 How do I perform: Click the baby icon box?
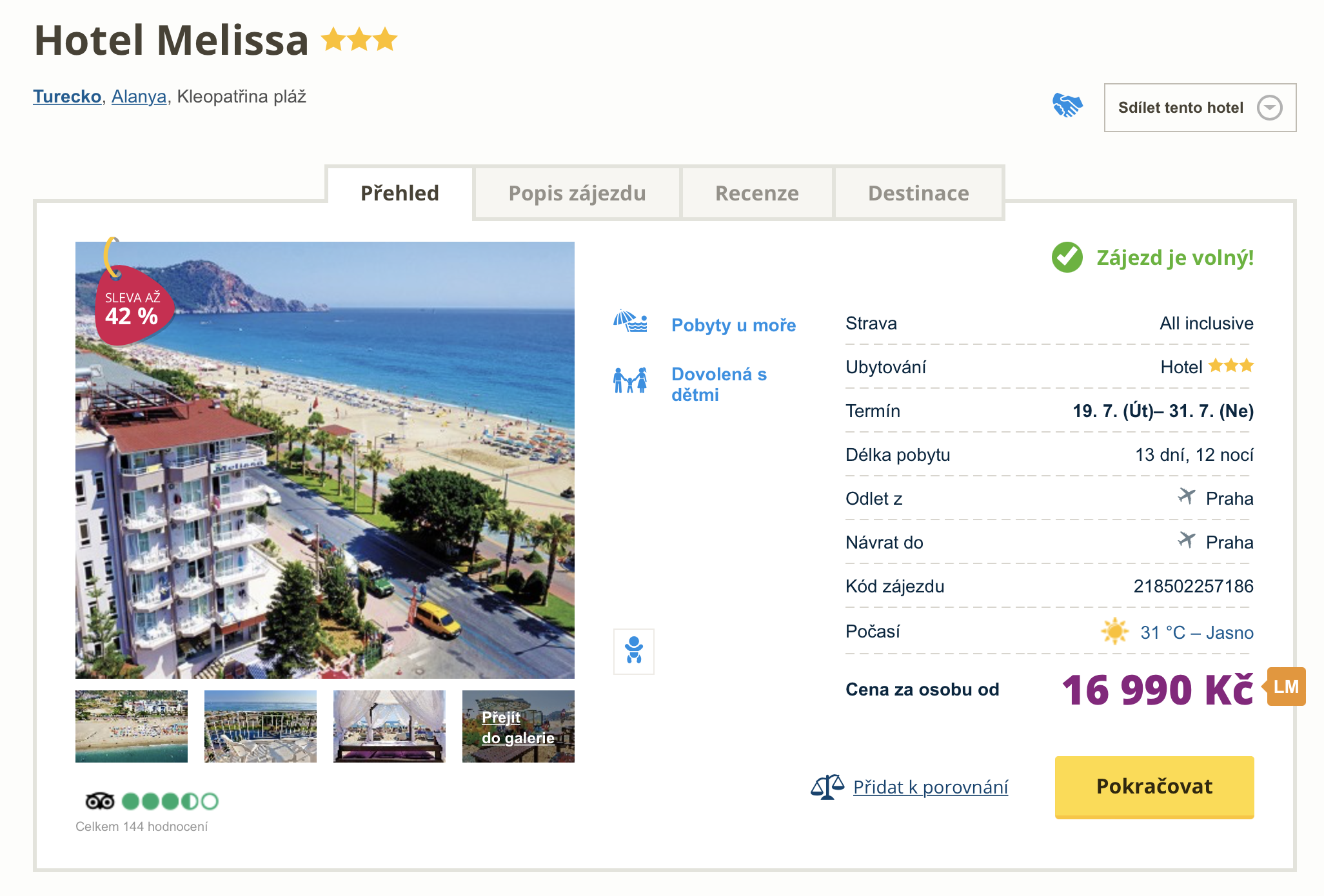click(634, 651)
